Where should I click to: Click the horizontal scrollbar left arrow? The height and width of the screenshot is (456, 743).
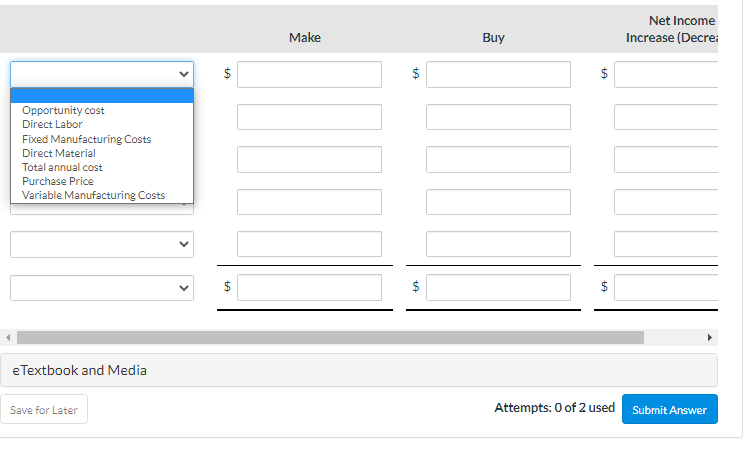pyautogui.click(x=8, y=337)
